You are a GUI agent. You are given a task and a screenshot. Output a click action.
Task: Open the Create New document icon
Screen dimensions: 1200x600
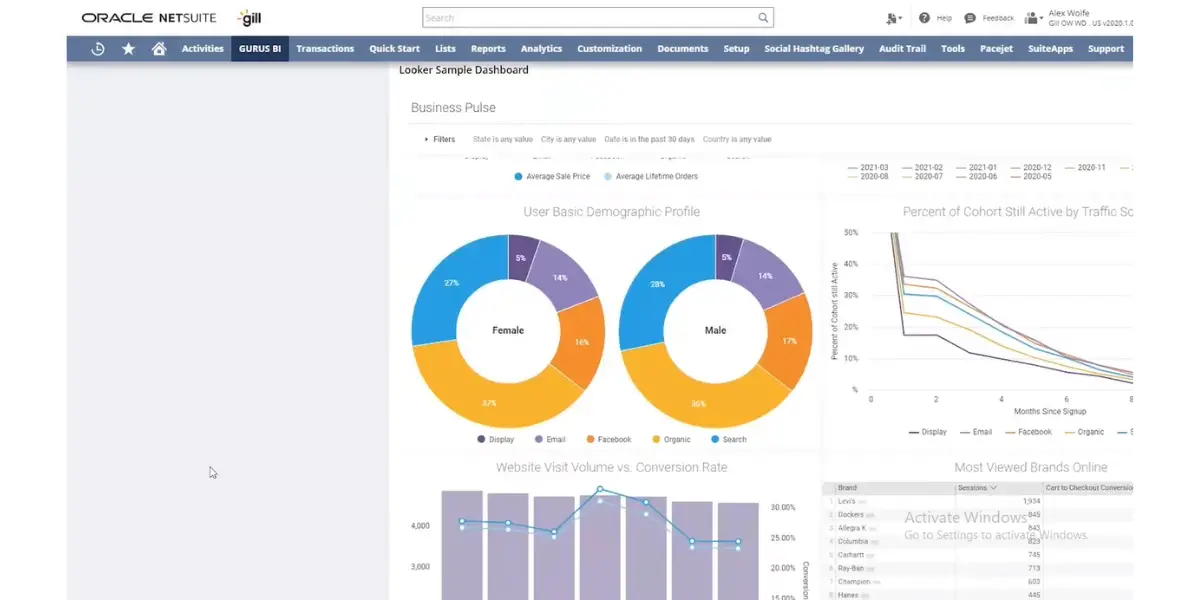pos(893,18)
